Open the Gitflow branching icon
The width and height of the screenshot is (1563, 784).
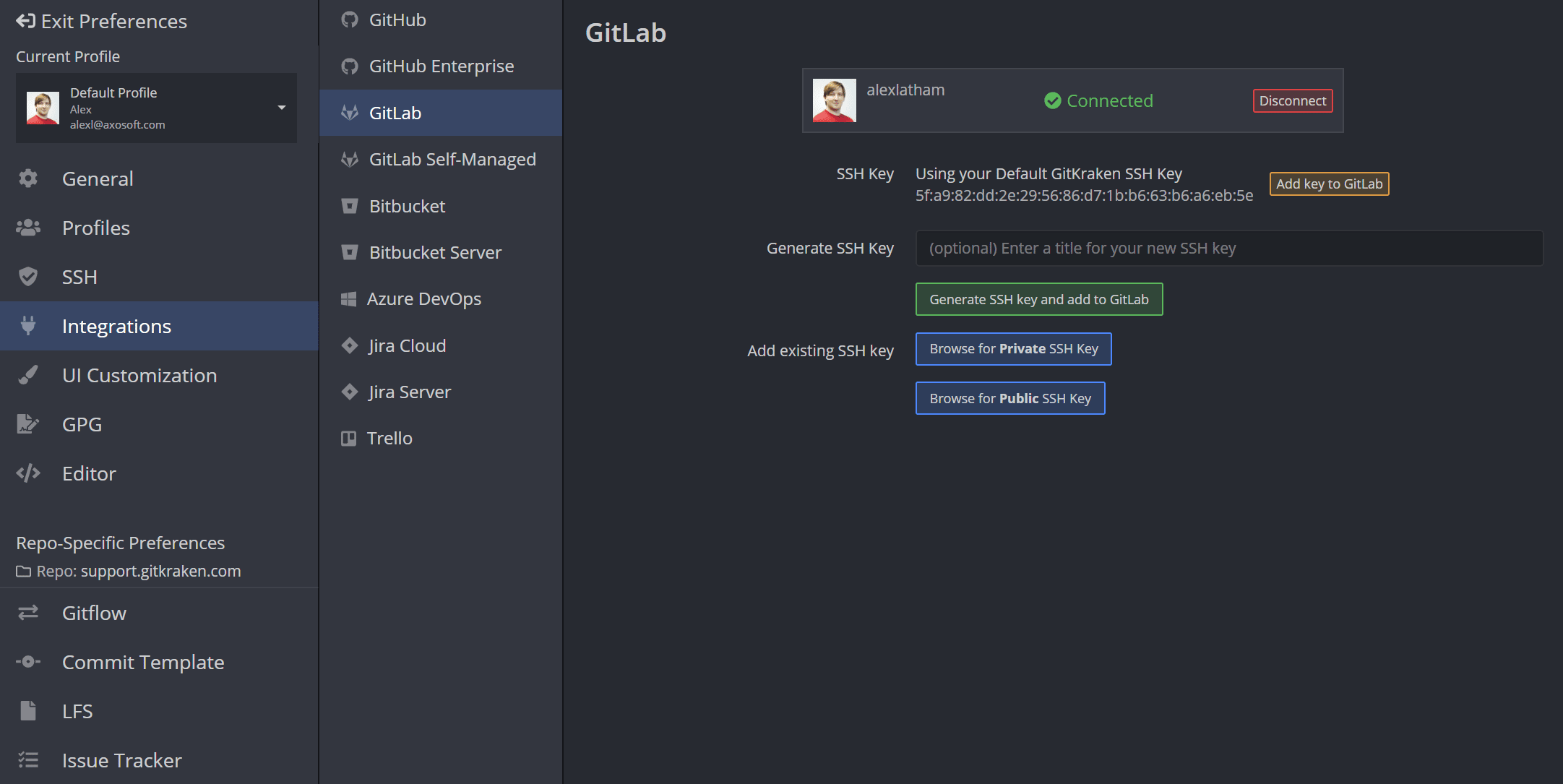tap(28, 613)
